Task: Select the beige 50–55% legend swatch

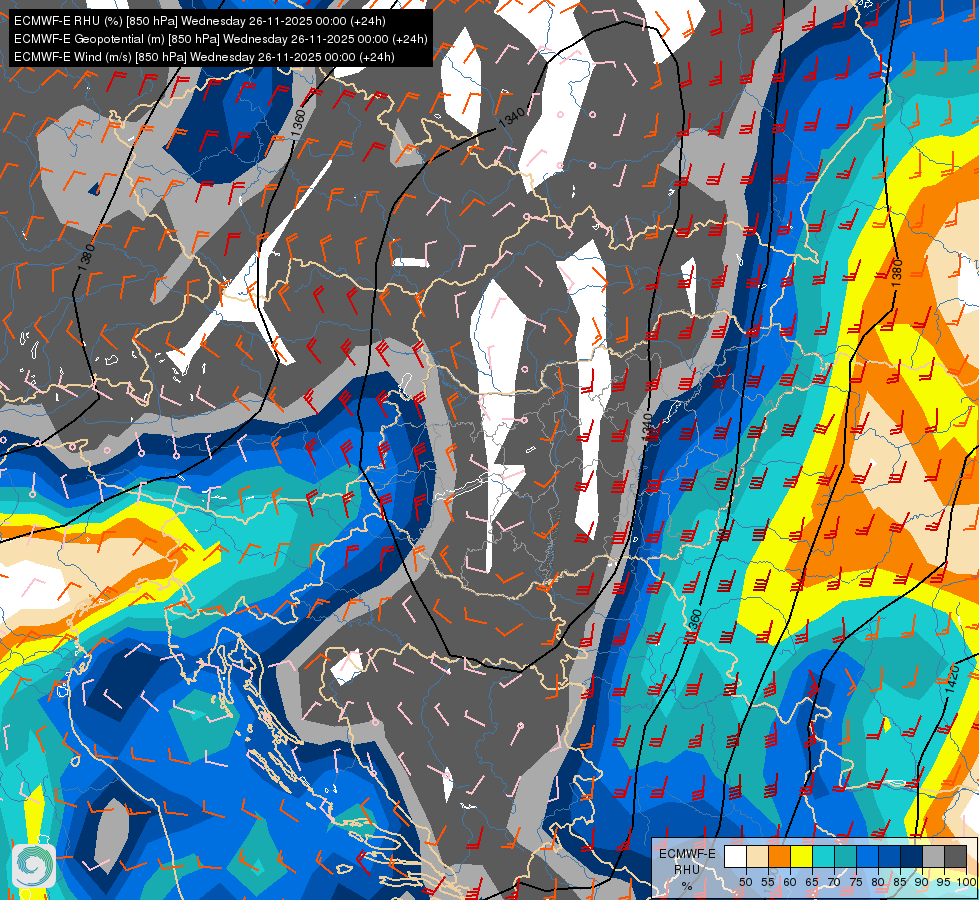Action: tap(757, 856)
